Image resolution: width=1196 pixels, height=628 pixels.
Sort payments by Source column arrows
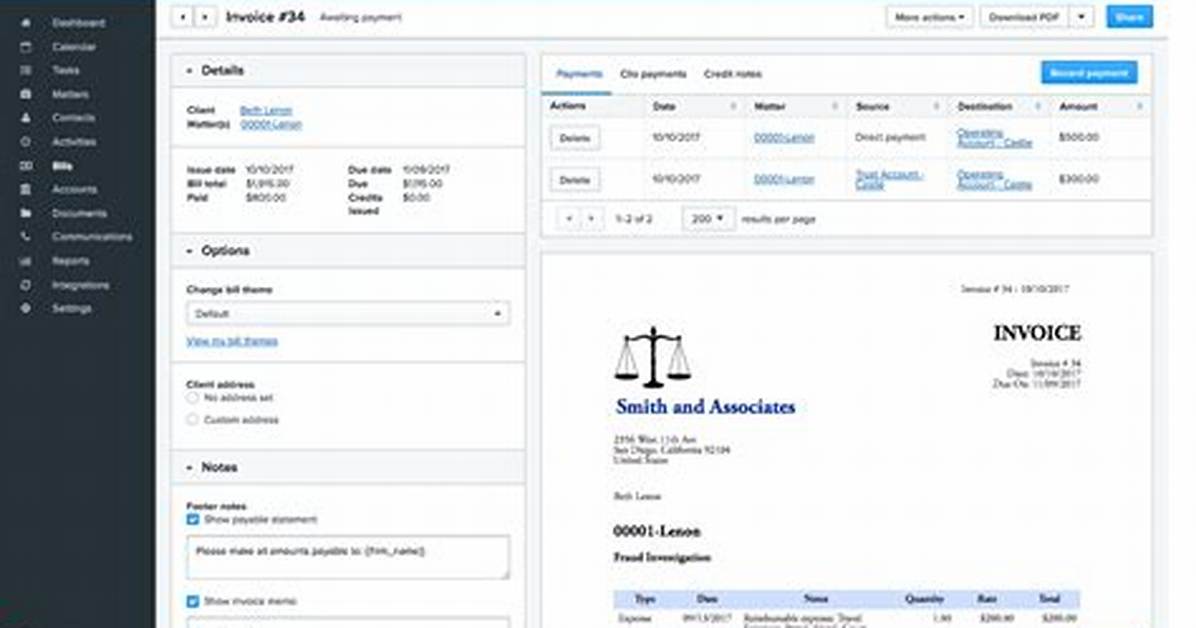pos(936,107)
